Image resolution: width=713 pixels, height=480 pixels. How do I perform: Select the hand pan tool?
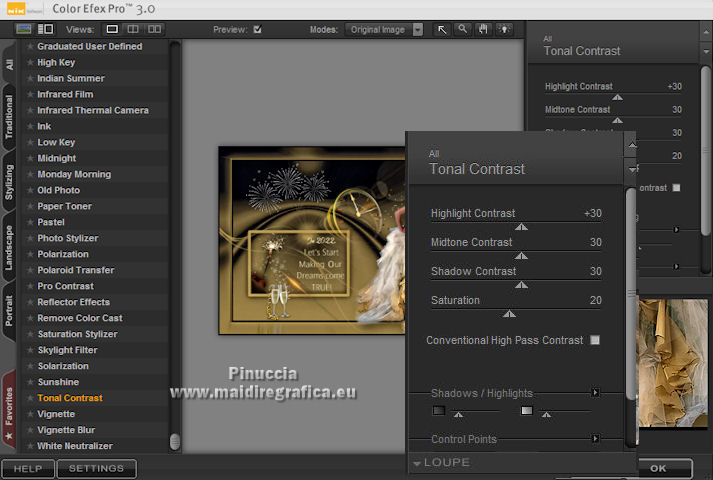tap(483, 30)
